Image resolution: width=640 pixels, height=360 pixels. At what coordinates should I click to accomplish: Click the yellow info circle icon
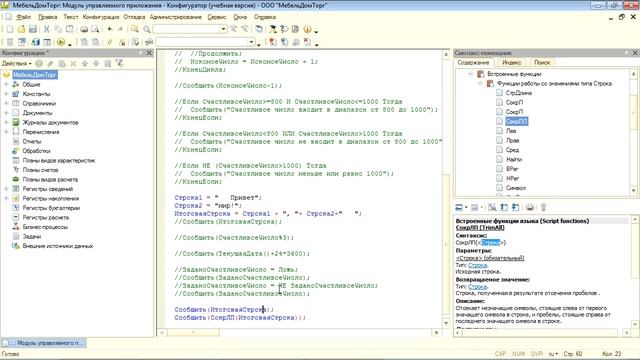[307, 29]
